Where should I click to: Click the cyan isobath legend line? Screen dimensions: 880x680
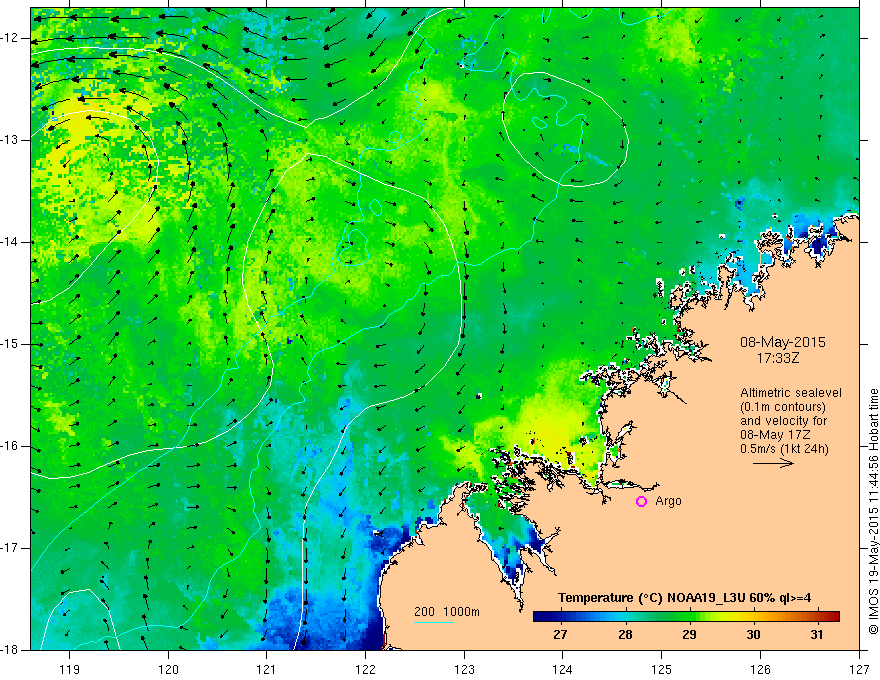pyautogui.click(x=434, y=622)
